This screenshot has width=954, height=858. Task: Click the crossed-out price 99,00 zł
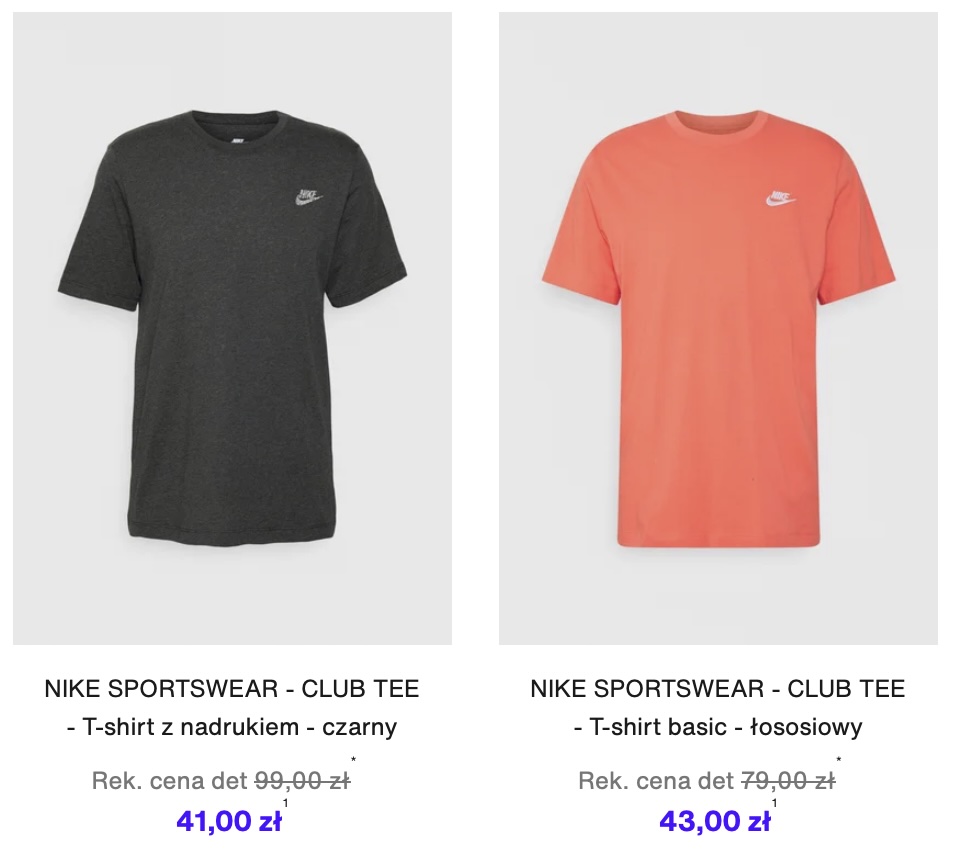[302, 780]
